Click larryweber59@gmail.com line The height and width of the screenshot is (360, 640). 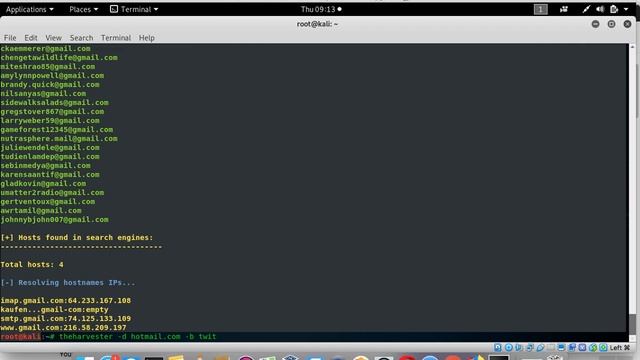[50, 120]
